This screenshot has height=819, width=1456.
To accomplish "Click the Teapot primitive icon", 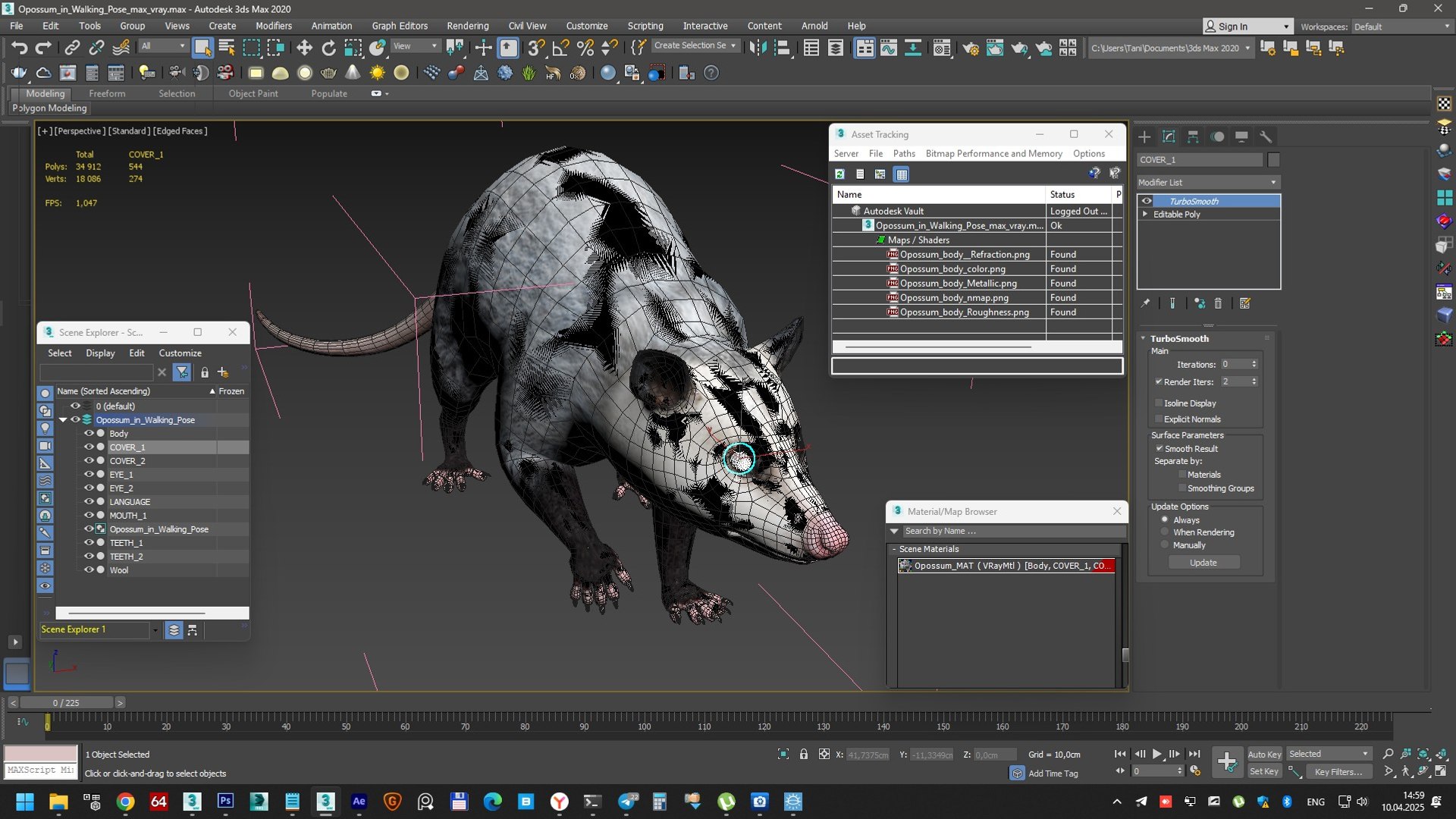I will pos(328,73).
